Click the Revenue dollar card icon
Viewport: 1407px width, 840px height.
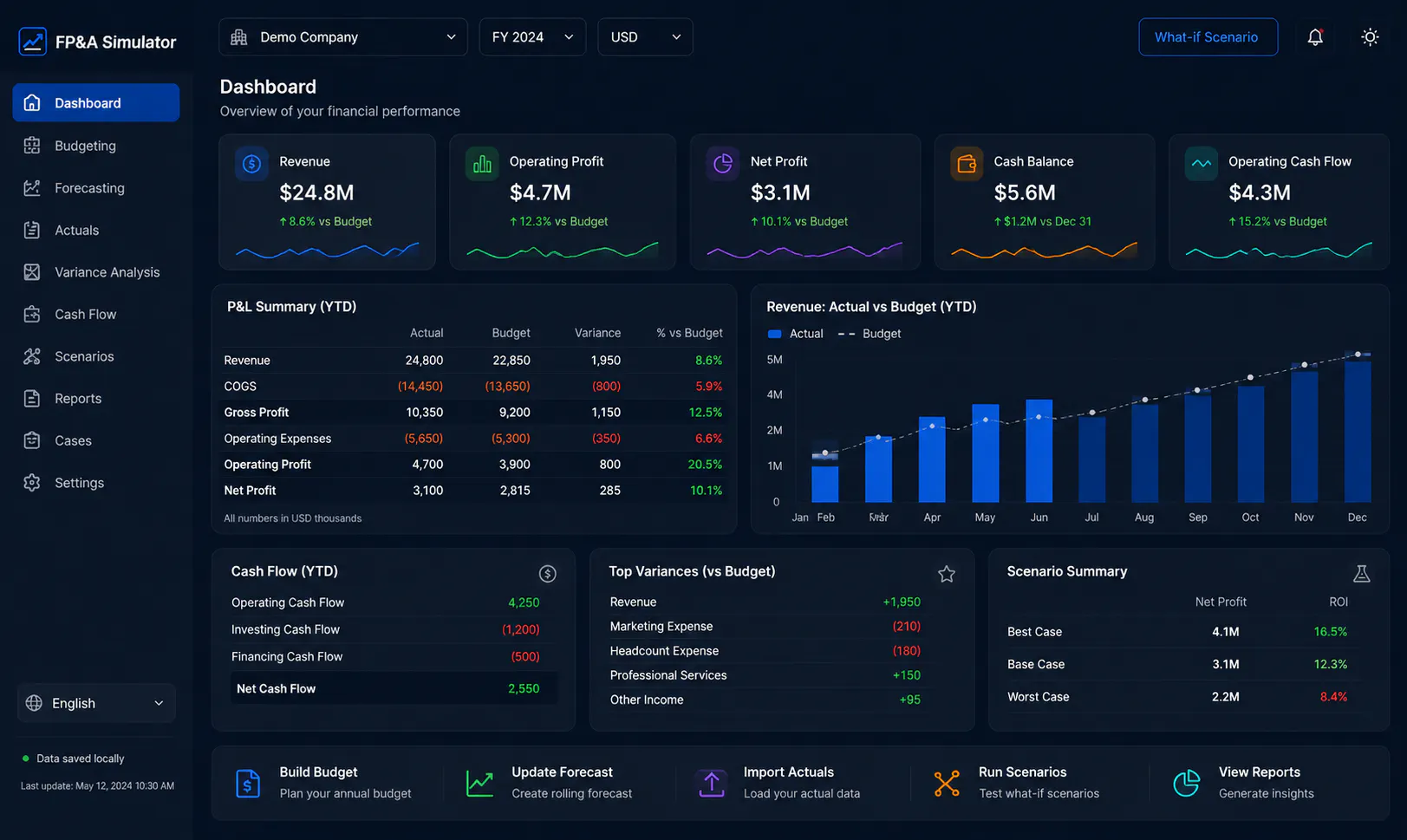252,164
